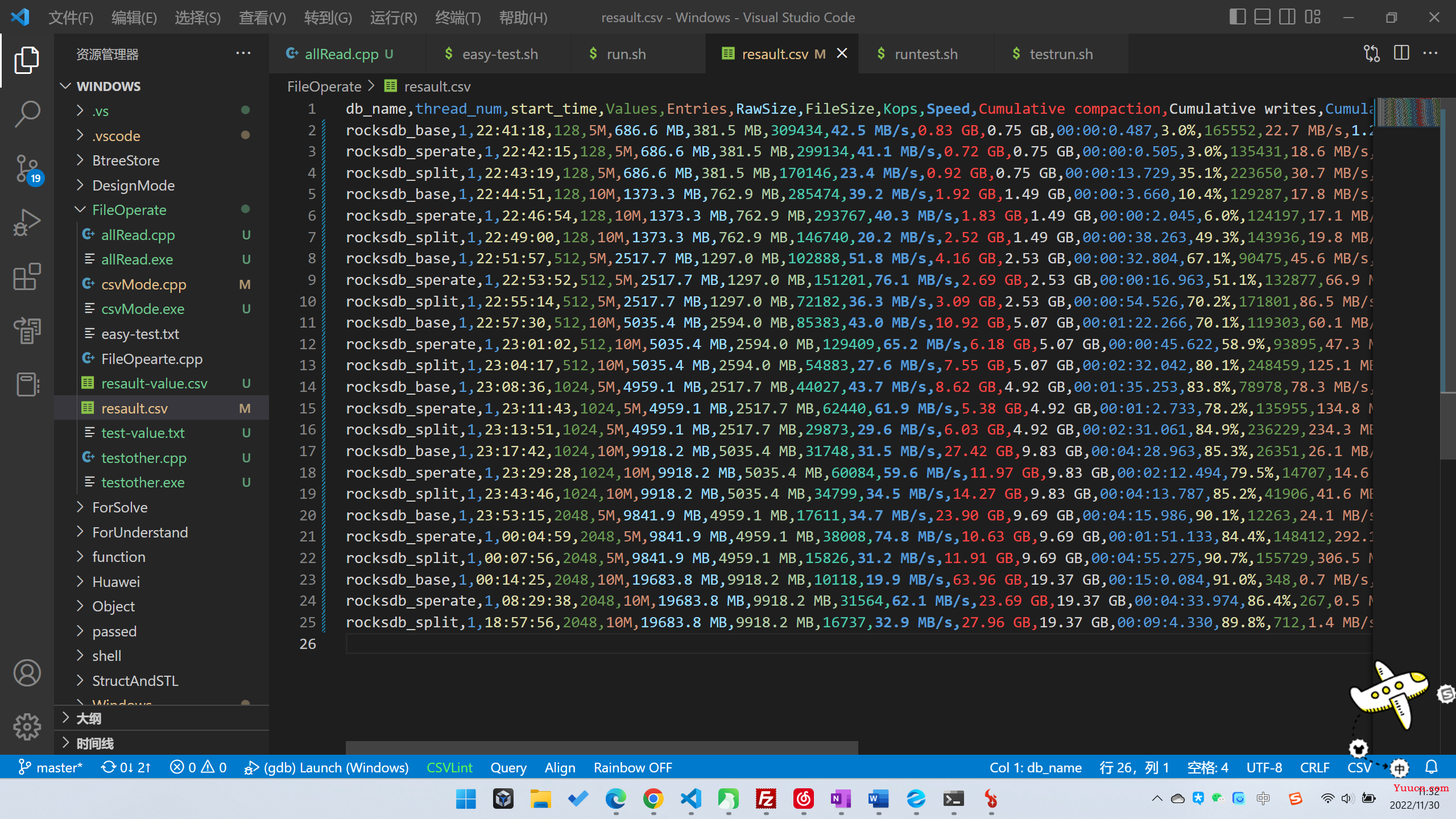Open Microsoft Word from the taskbar
The height and width of the screenshot is (819, 1456).
[879, 799]
